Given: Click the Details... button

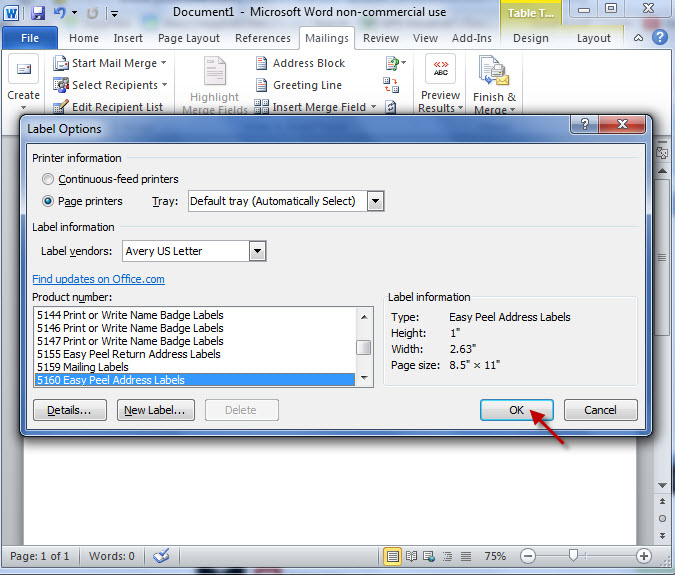Looking at the screenshot, I should coord(69,410).
